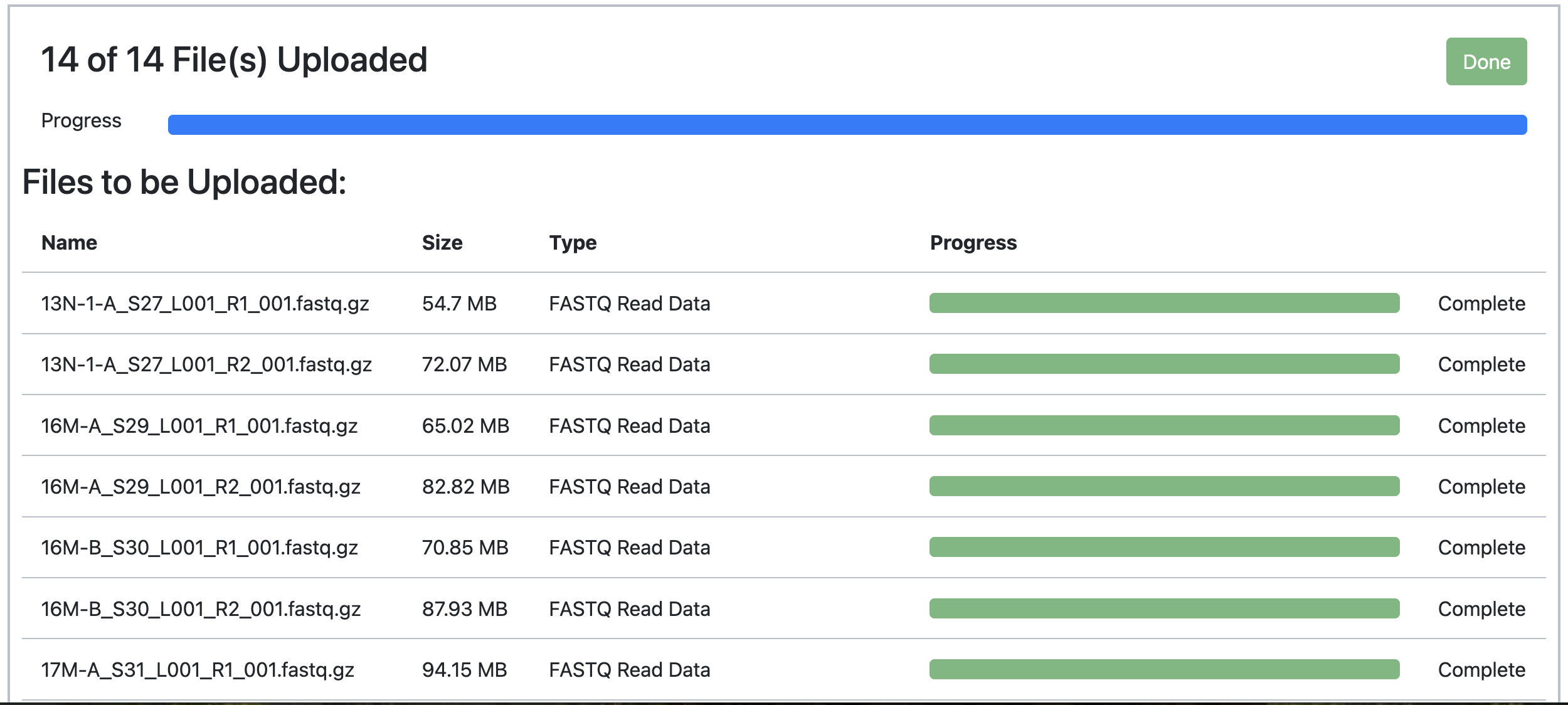This screenshot has height=705, width=1568.
Task: Select the 16M-B_S30_L001_R2_001.fastq.gz file name
Action: tap(201, 609)
